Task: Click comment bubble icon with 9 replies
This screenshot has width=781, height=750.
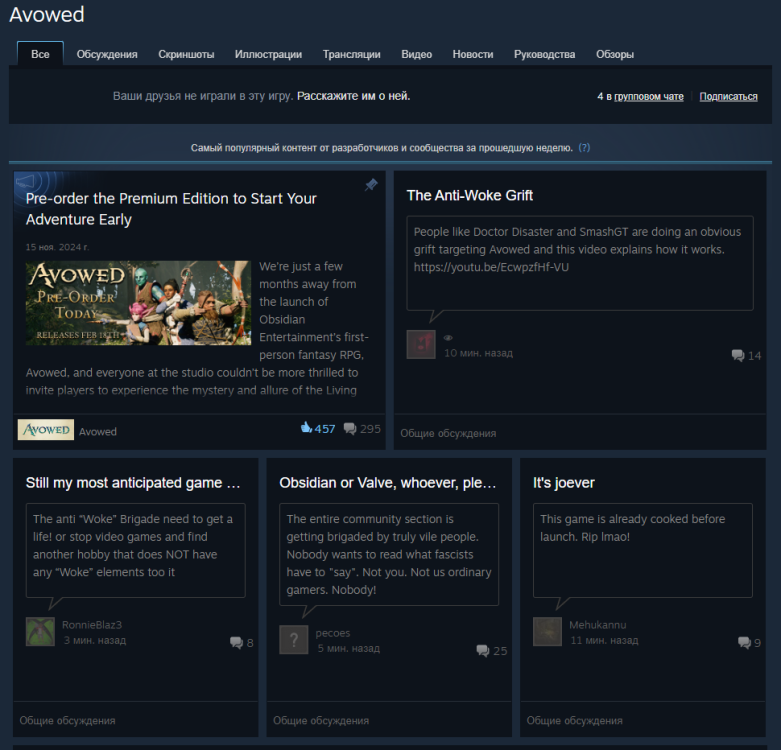Action: [x=744, y=642]
